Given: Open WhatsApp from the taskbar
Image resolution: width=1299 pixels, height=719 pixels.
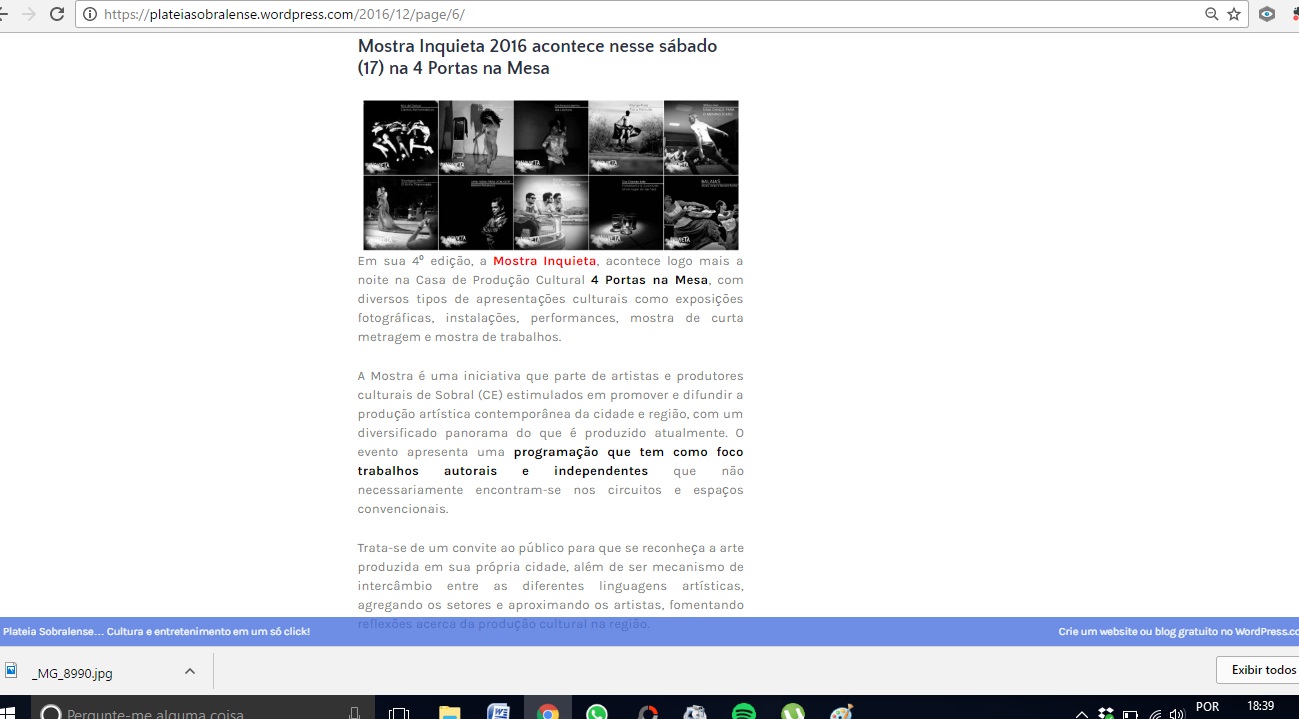Looking at the screenshot, I should click(x=597, y=712).
